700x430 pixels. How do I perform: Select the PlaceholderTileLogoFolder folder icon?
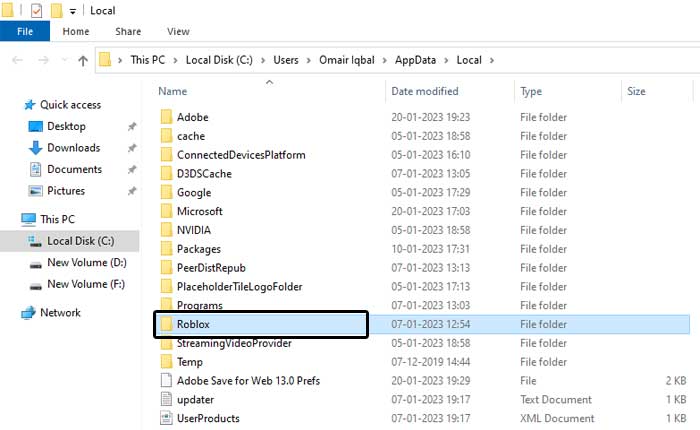pyautogui.click(x=166, y=286)
